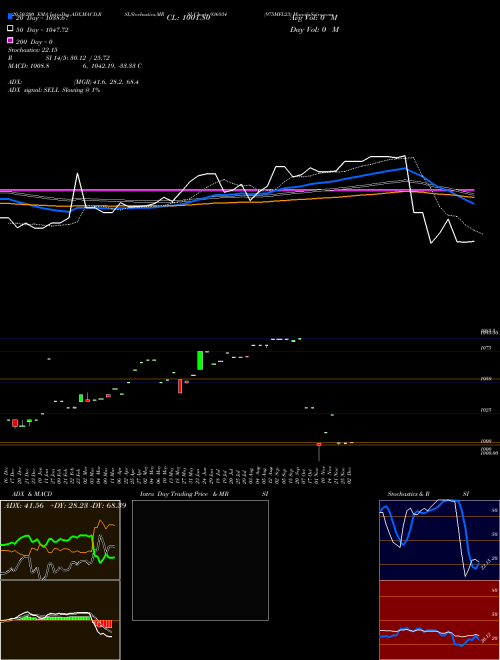Select the '50 Day = 1047.72' legend text
500x660 pixels.
pyautogui.click(x=42, y=30)
